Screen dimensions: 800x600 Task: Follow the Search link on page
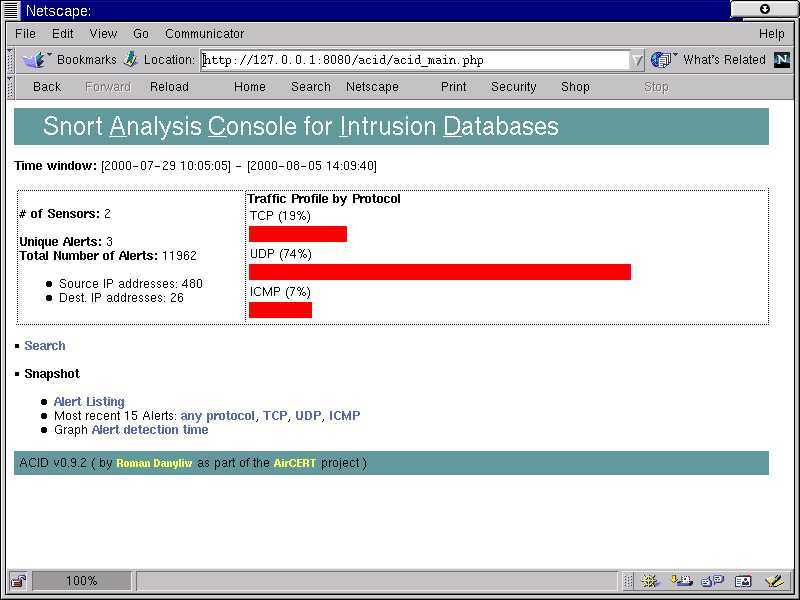point(45,345)
